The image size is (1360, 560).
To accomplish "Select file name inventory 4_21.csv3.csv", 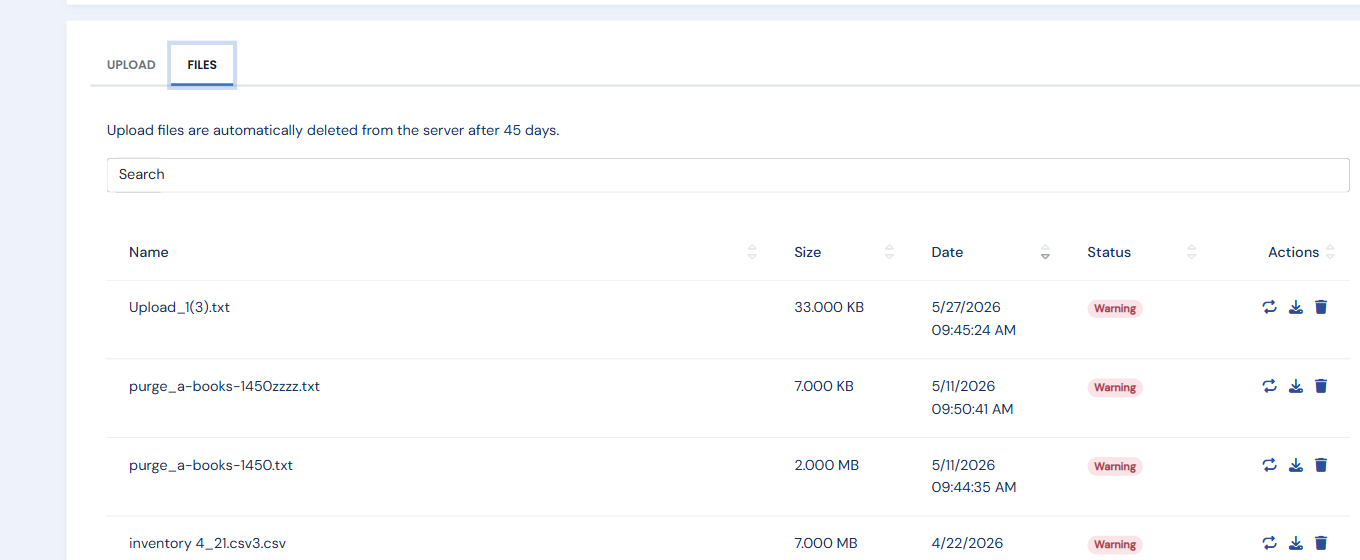I will (x=208, y=543).
